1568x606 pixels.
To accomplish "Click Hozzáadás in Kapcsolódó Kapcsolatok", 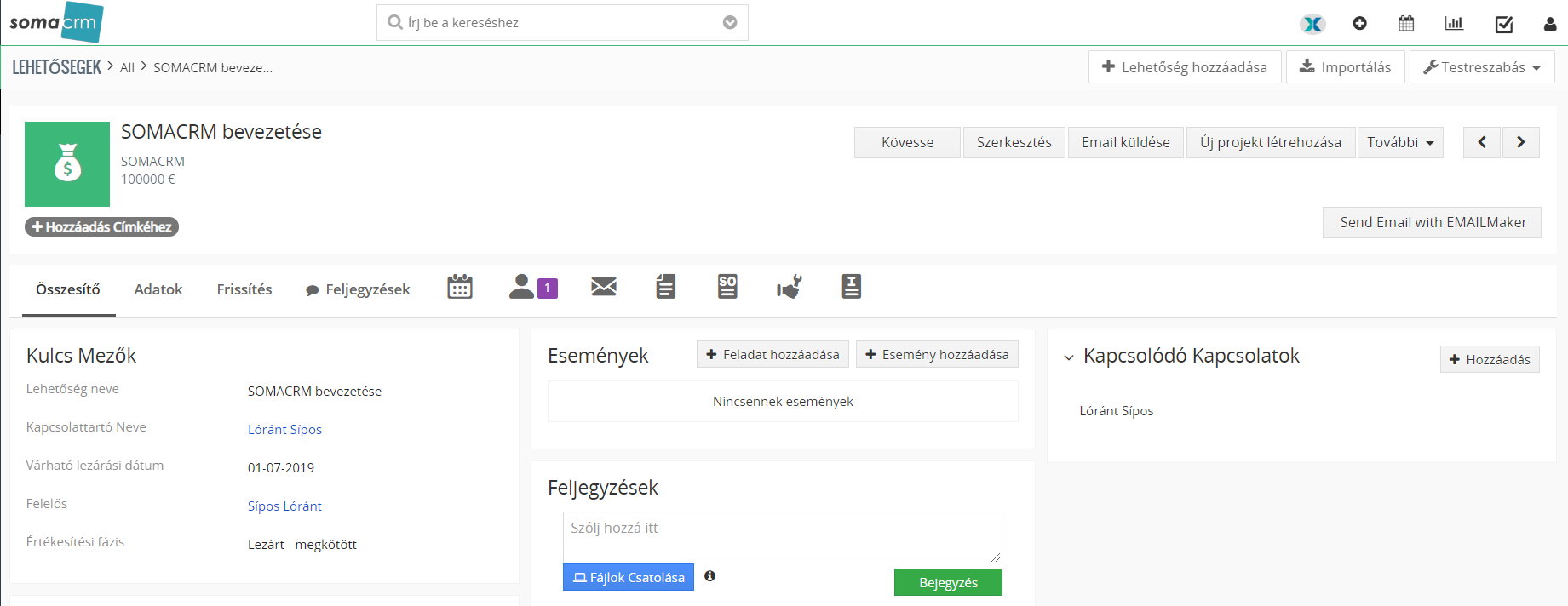I will (1490, 359).
